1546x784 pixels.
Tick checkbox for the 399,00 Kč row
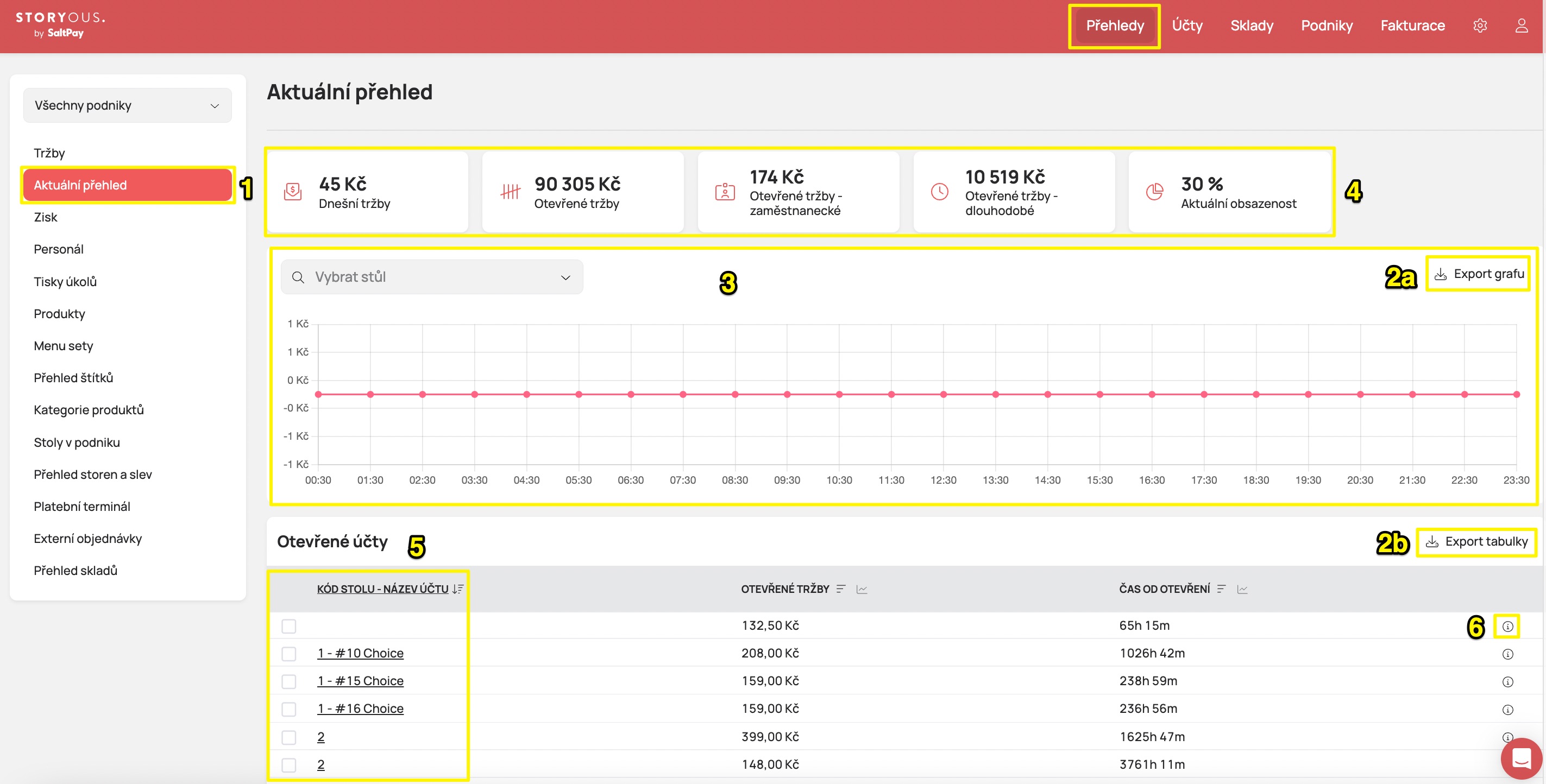[x=288, y=737]
